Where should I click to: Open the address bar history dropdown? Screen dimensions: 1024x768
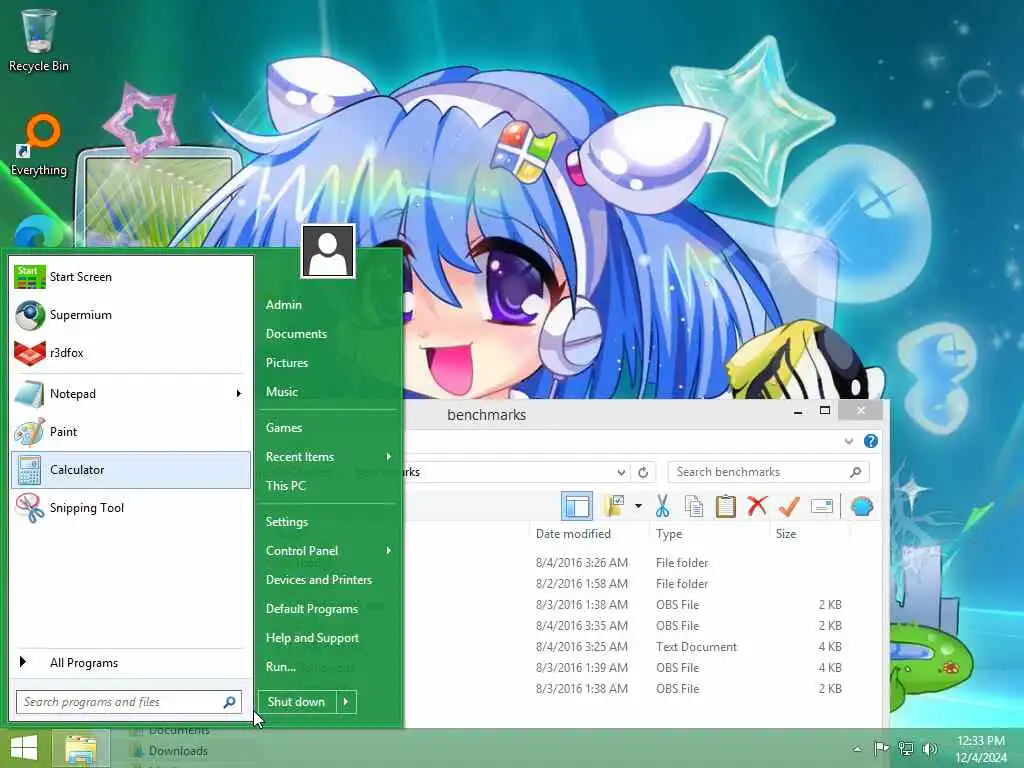point(621,472)
